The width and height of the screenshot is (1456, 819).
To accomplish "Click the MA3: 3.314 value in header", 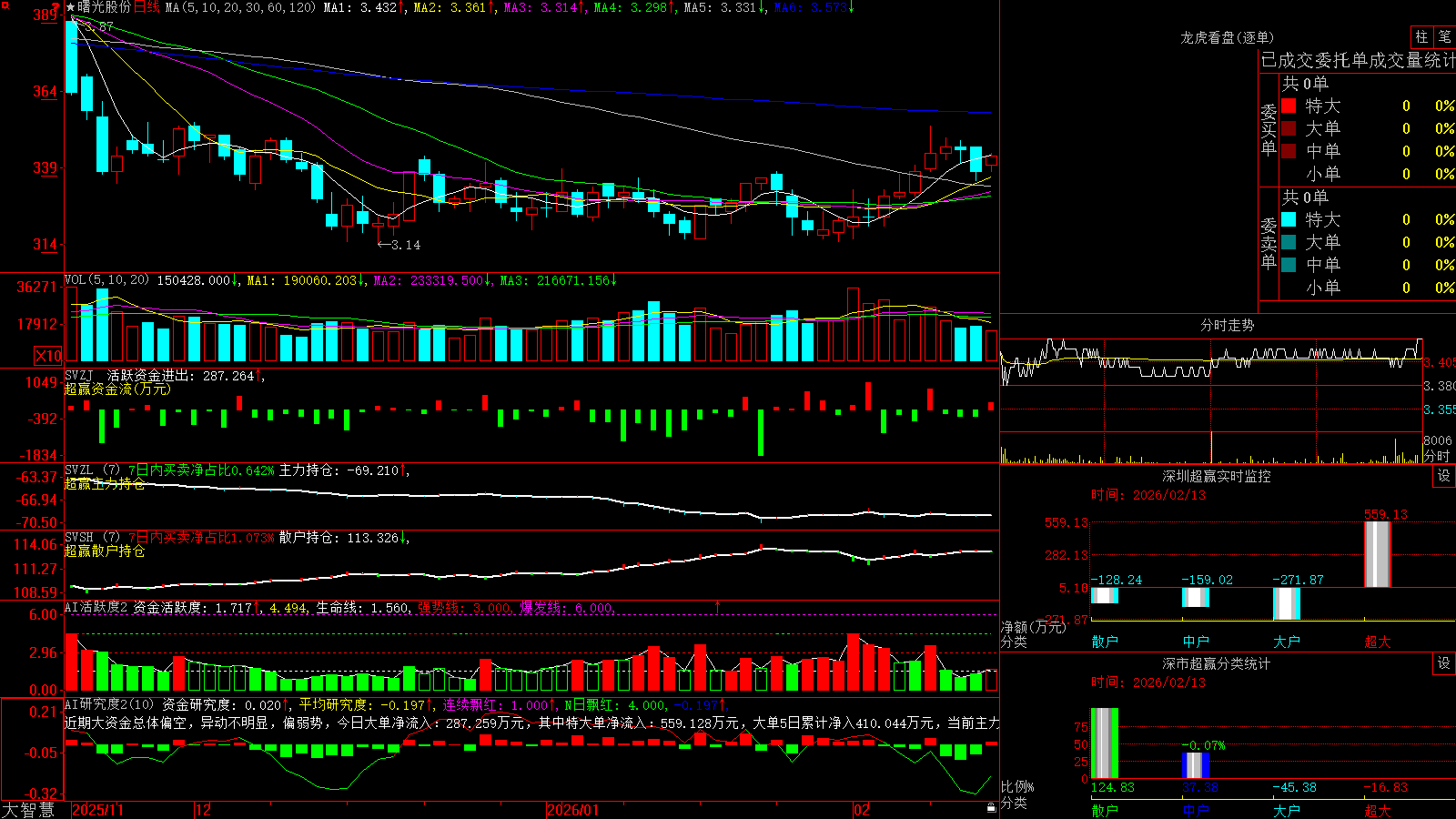I will tap(544, 7).
